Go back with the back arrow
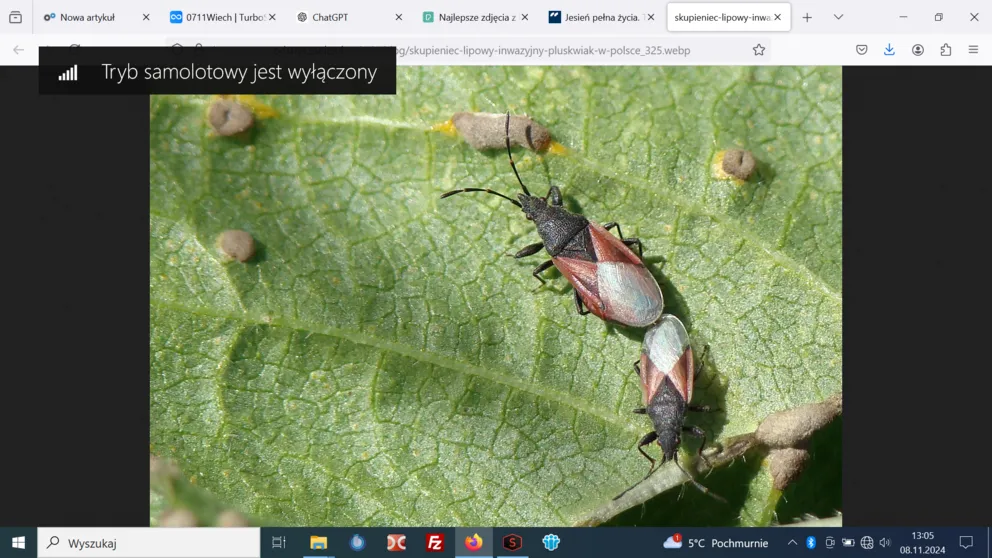Screen dimensions: 992x558 coord(18,49)
